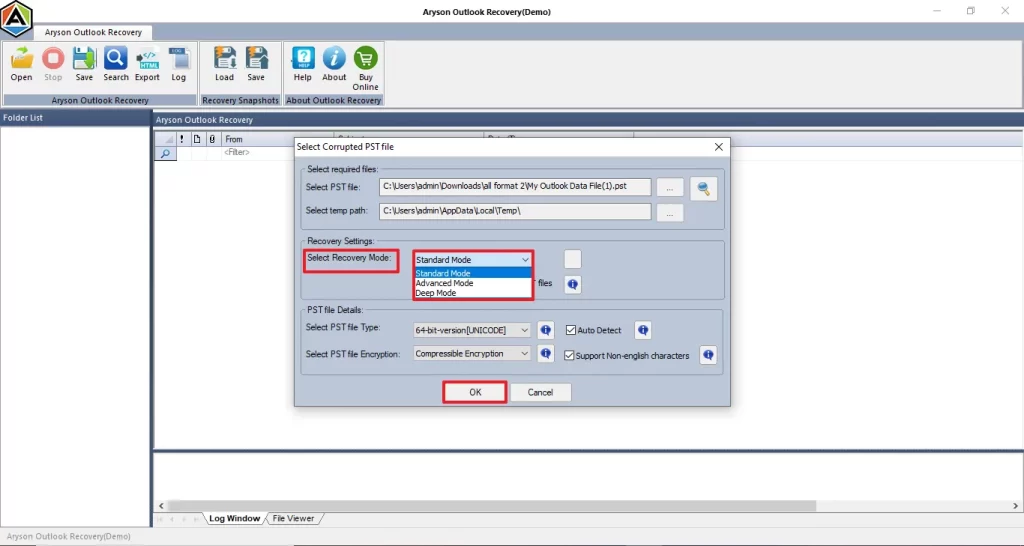Screen dimensions: 1024x546
Task: Switch to the File Viewer tab
Action: pyautogui.click(x=293, y=519)
